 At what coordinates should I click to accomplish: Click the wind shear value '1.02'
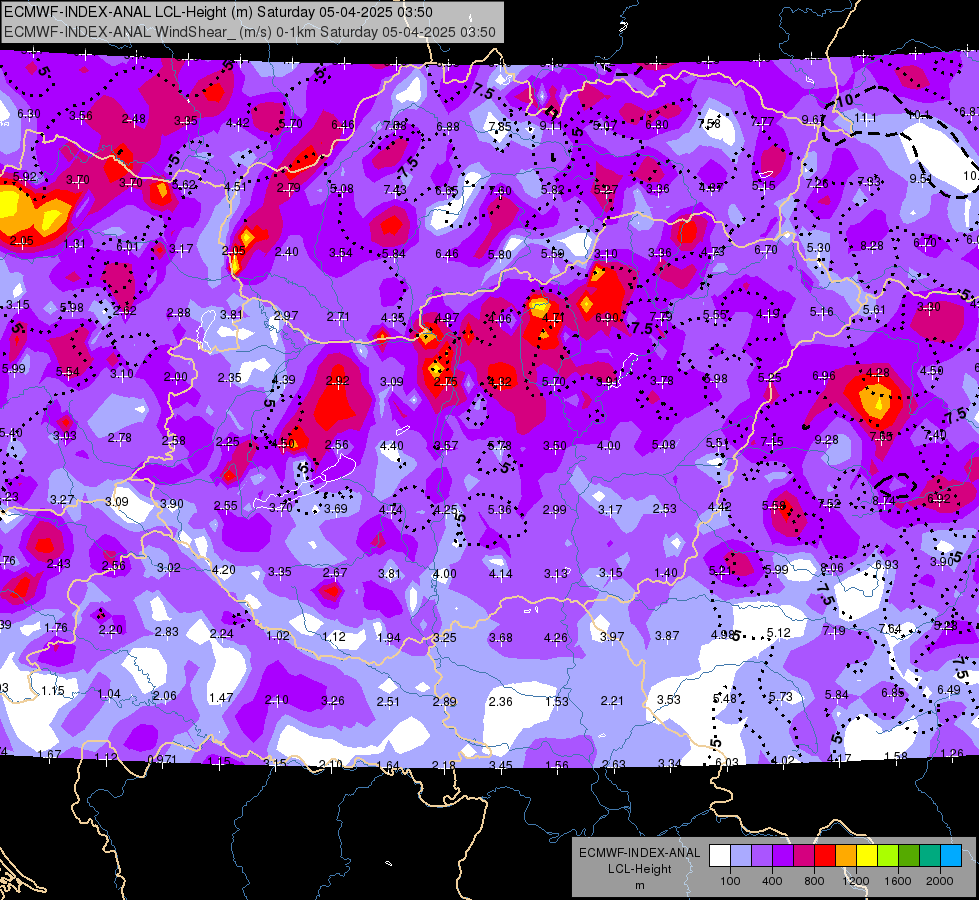pos(278,635)
